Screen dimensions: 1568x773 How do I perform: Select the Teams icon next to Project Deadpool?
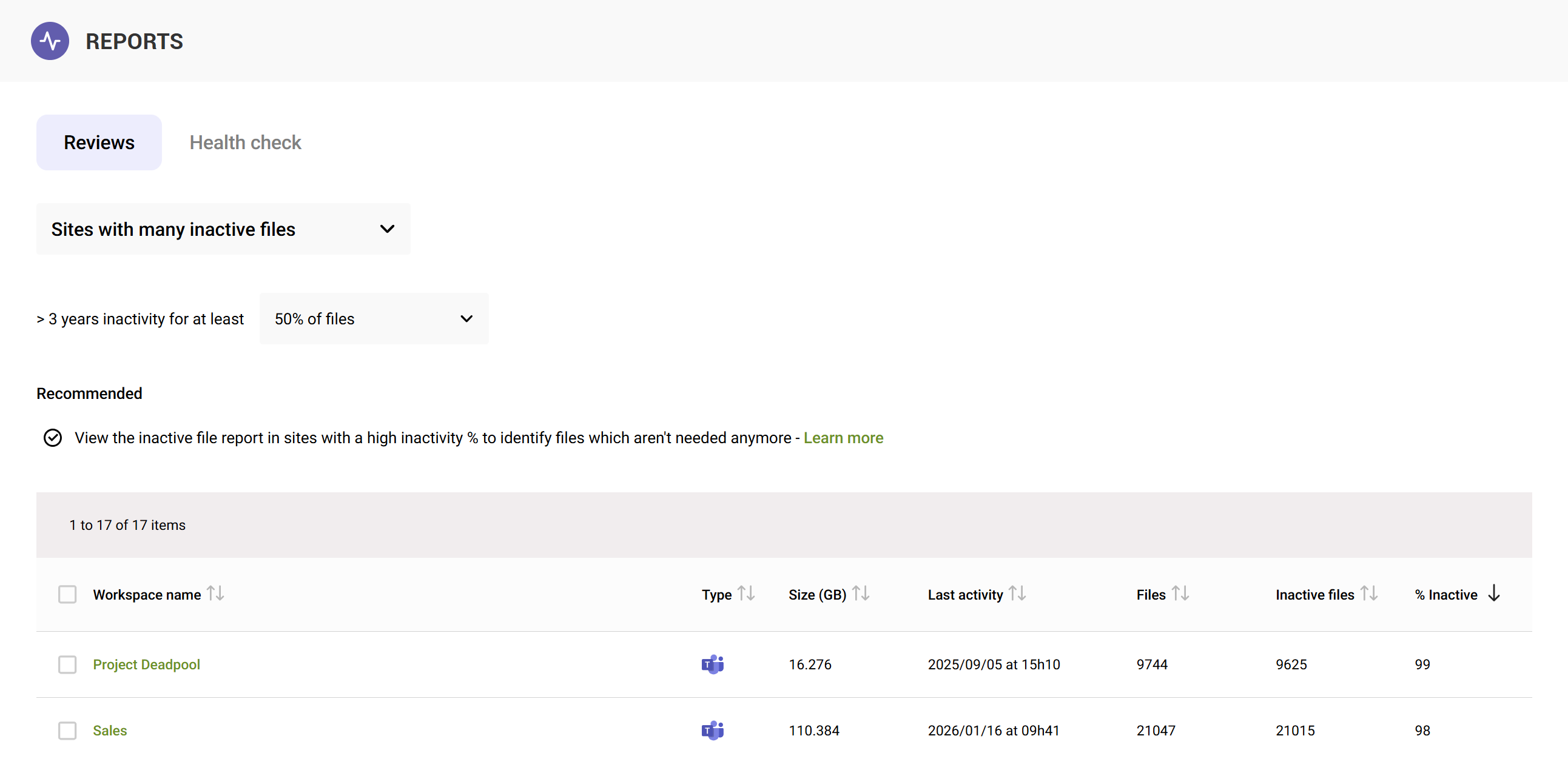713,664
